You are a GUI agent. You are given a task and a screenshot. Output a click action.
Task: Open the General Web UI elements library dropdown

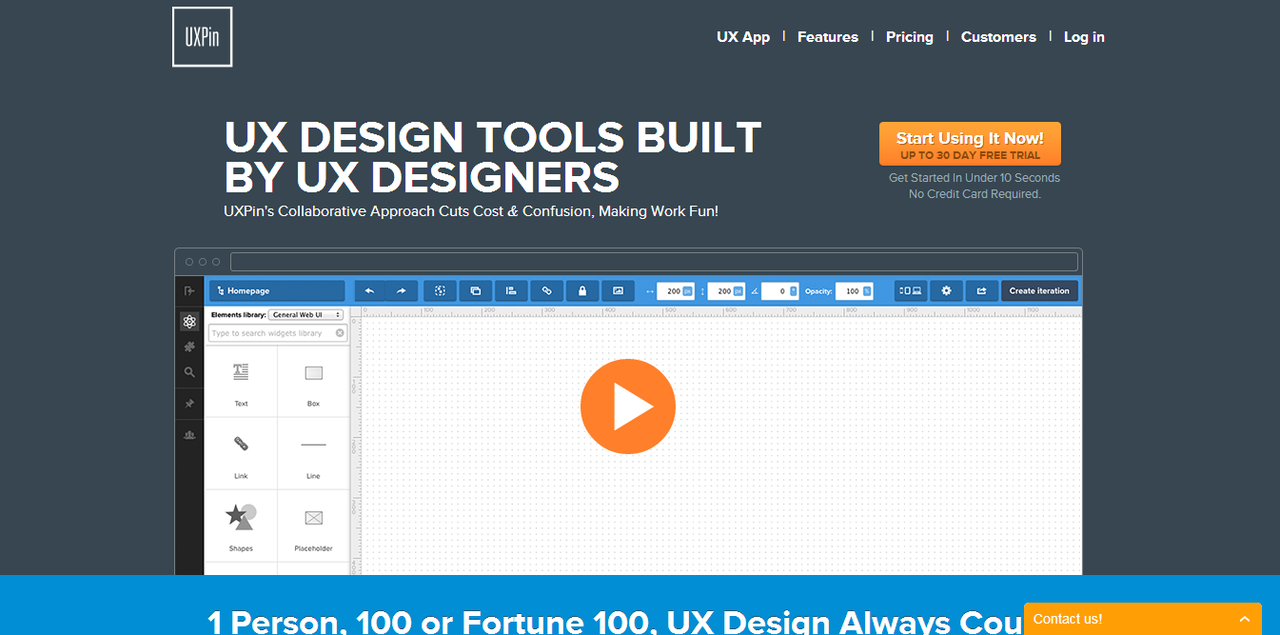[306, 315]
